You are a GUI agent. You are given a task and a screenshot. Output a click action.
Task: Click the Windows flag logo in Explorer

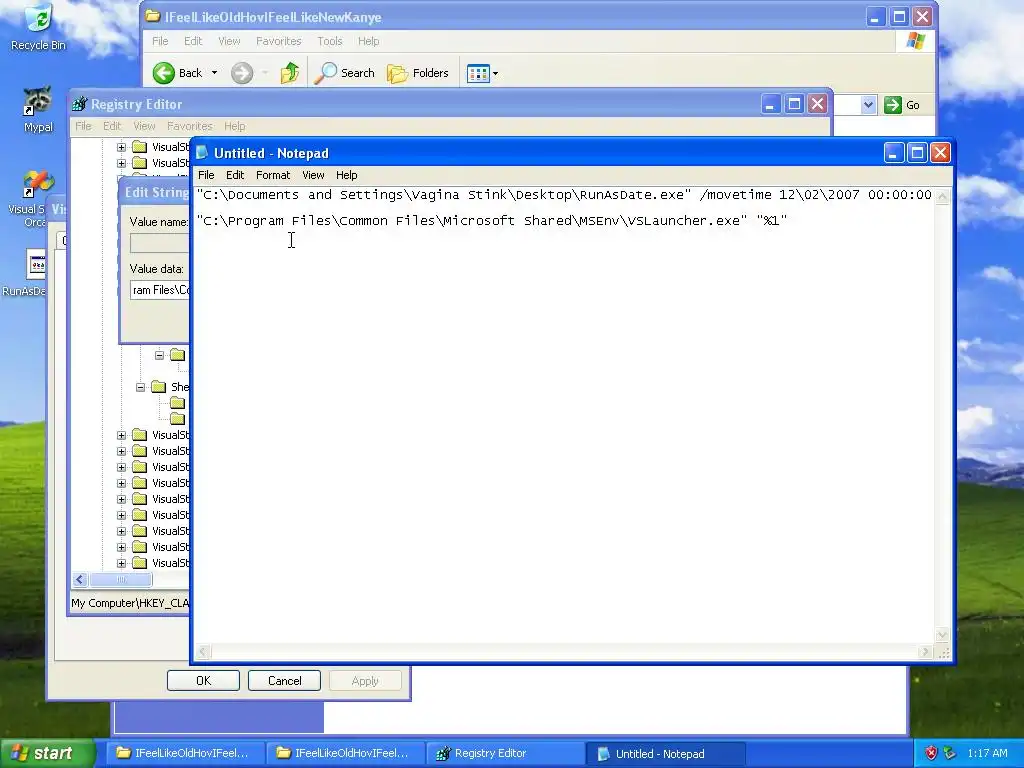pos(916,40)
